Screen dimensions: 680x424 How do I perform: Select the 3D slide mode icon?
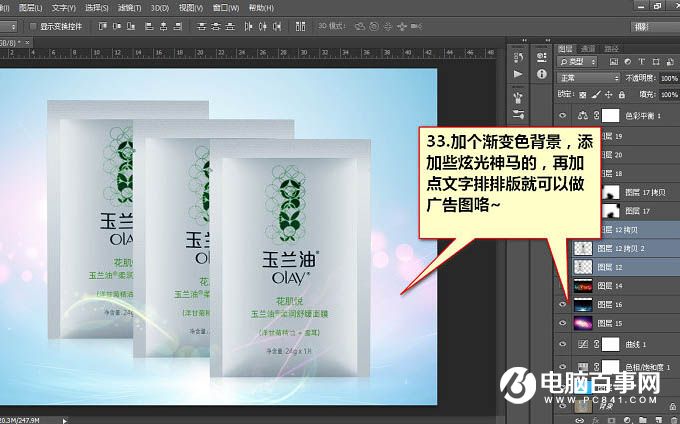point(402,26)
